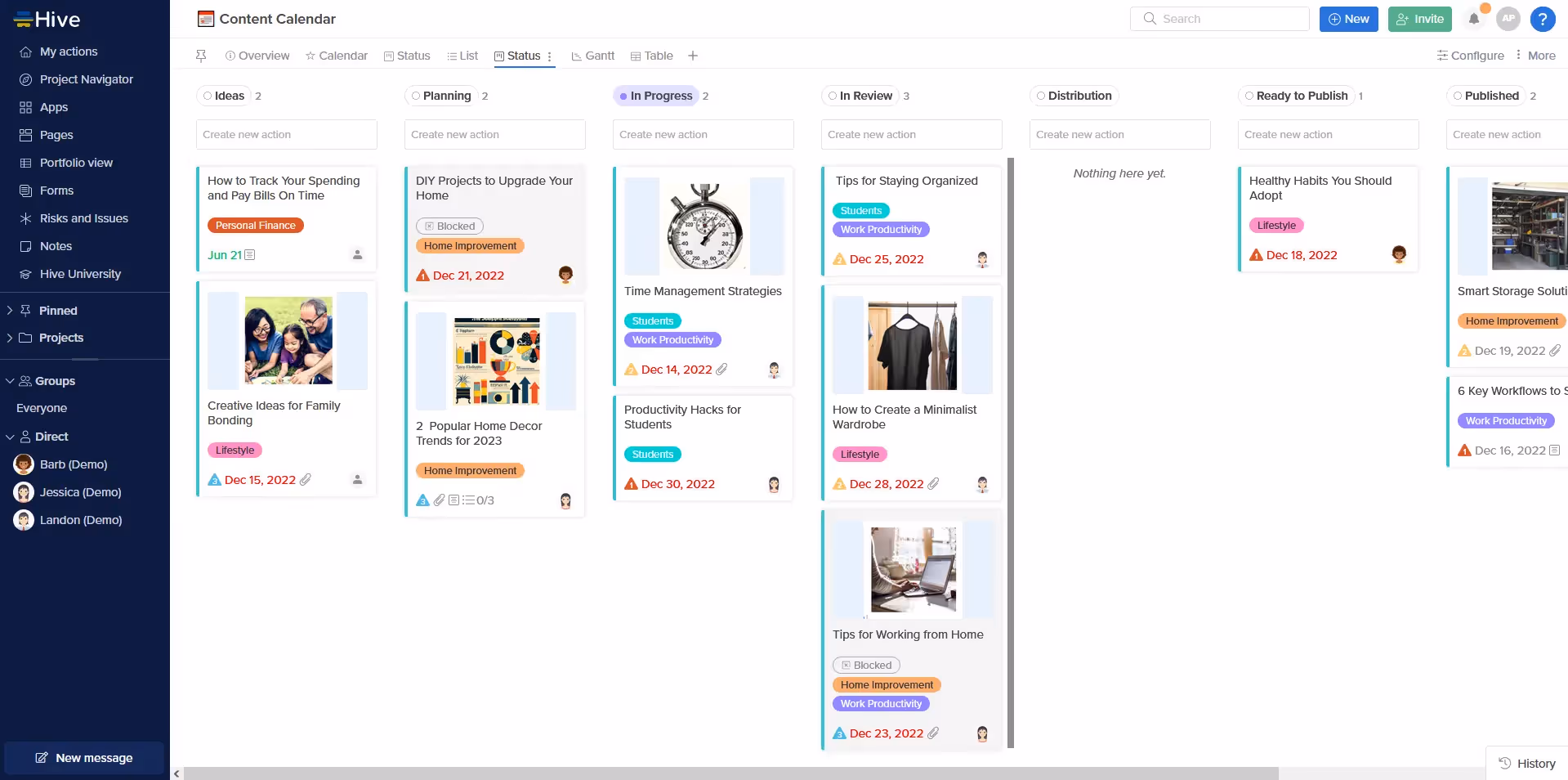1568x780 pixels.
Task: Click the Invite button
Action: click(x=1419, y=19)
